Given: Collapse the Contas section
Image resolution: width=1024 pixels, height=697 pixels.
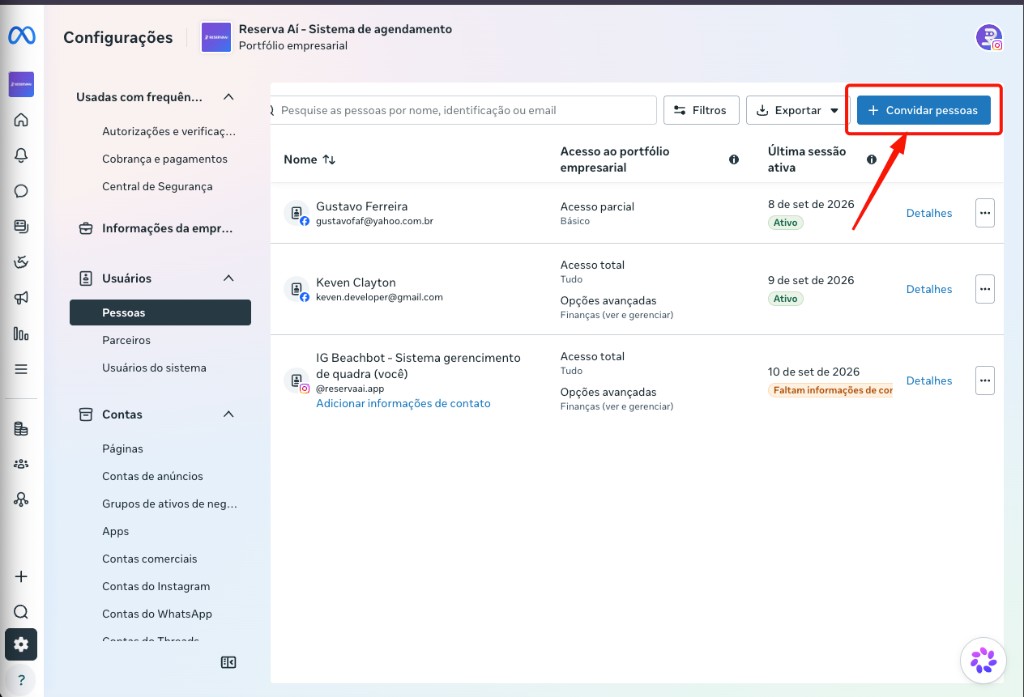Looking at the screenshot, I should (229, 414).
